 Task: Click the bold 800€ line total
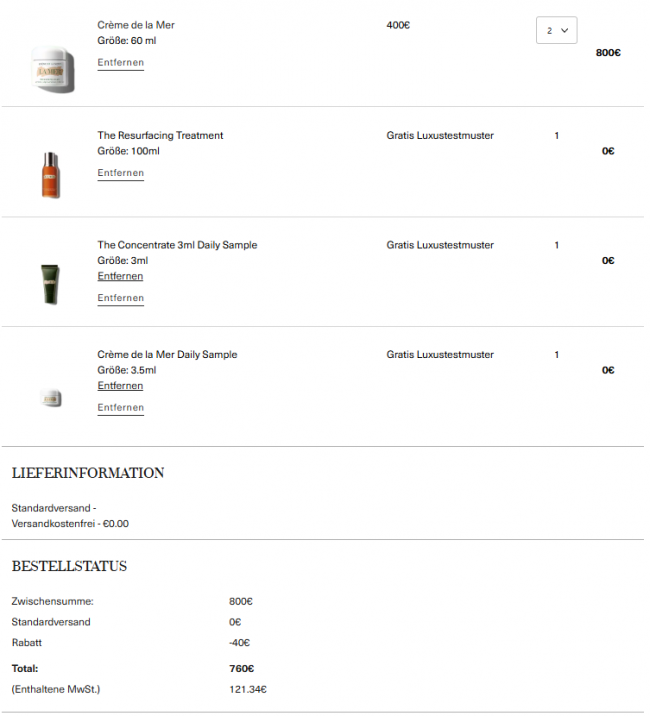click(608, 52)
